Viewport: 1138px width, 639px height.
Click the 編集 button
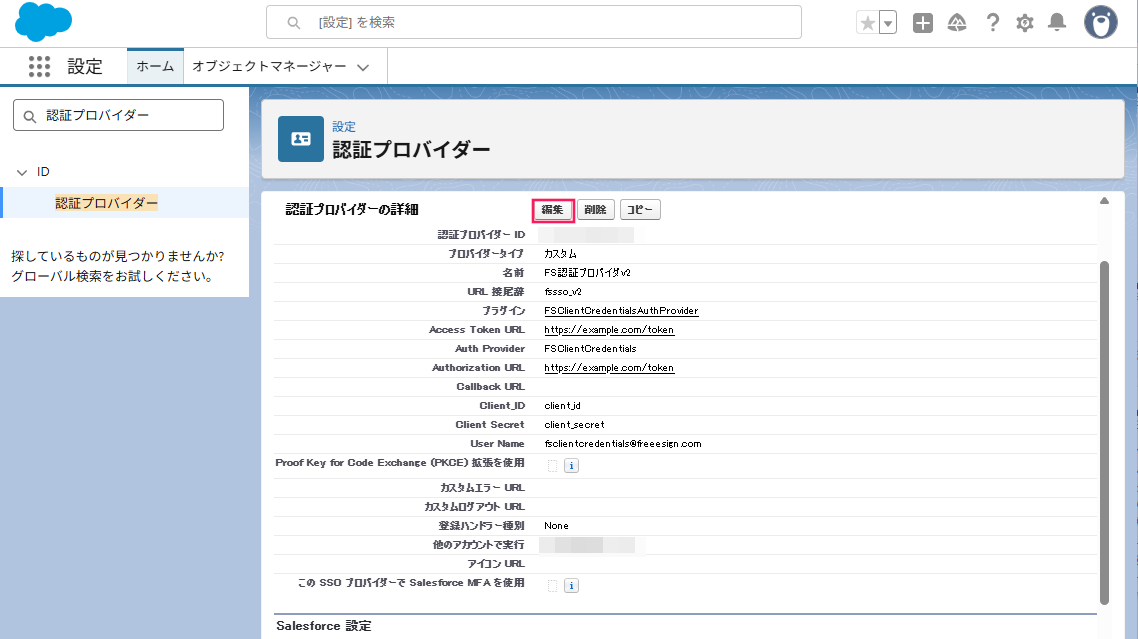[552, 210]
